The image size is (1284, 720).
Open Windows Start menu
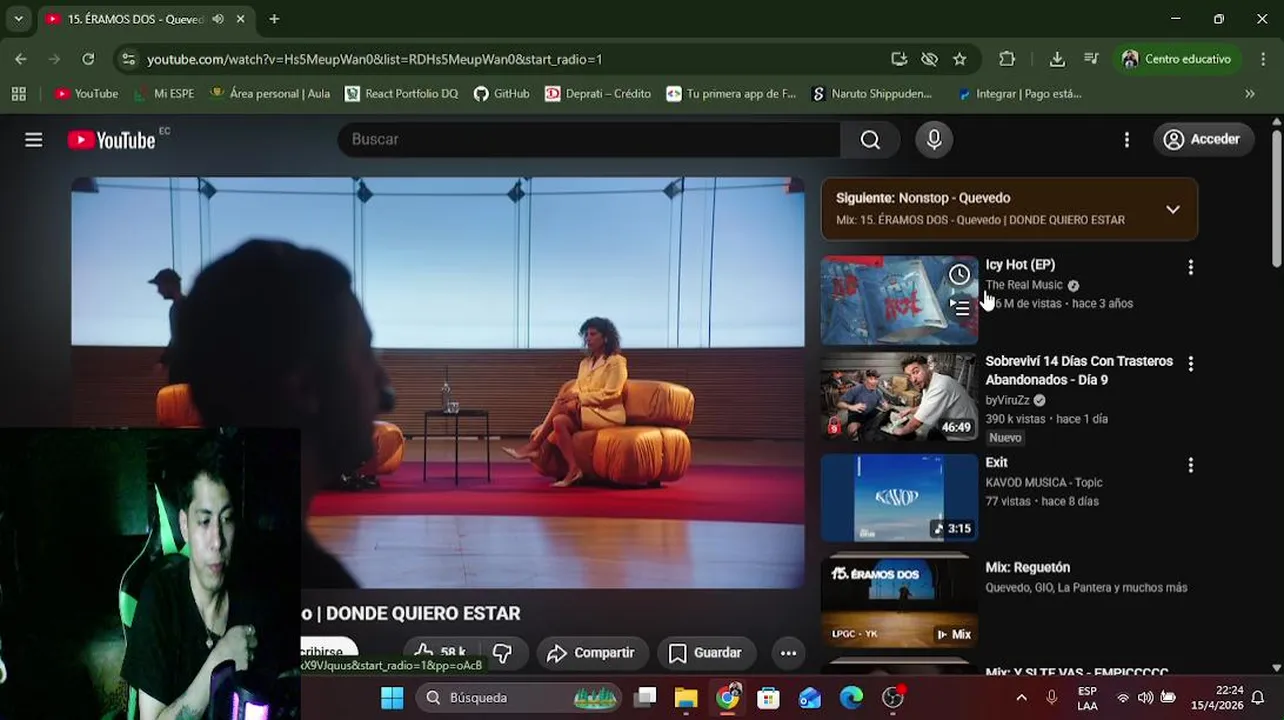point(392,698)
